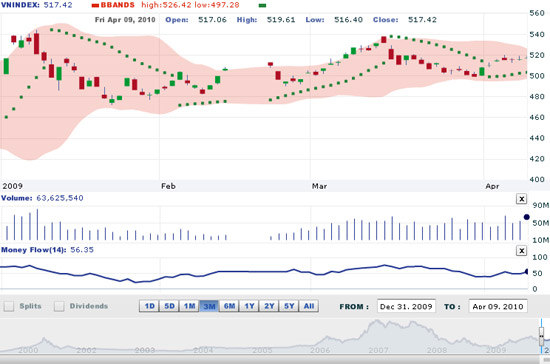
Task: Enable the Dividends checkbox
Action: pyautogui.click(x=59, y=306)
